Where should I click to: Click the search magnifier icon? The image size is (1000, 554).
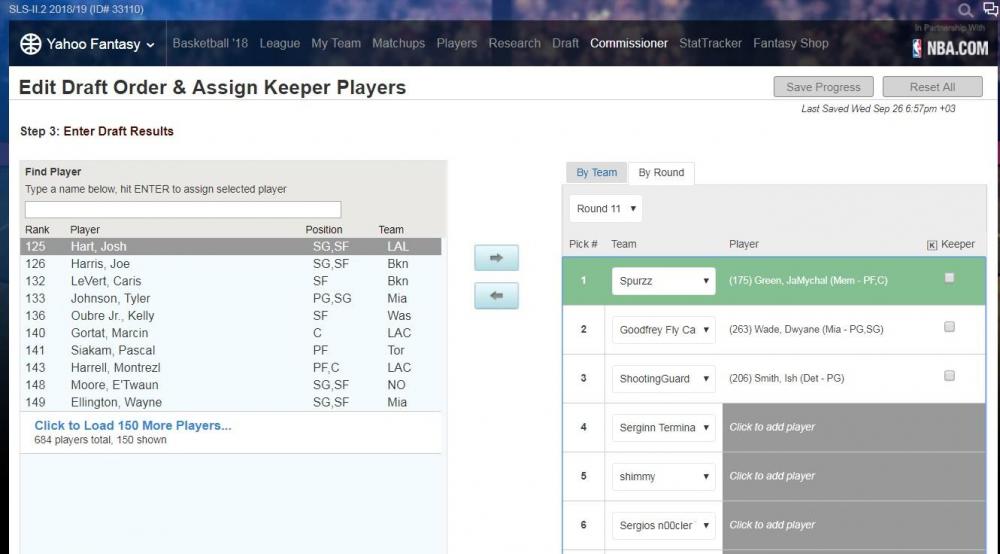click(965, 9)
